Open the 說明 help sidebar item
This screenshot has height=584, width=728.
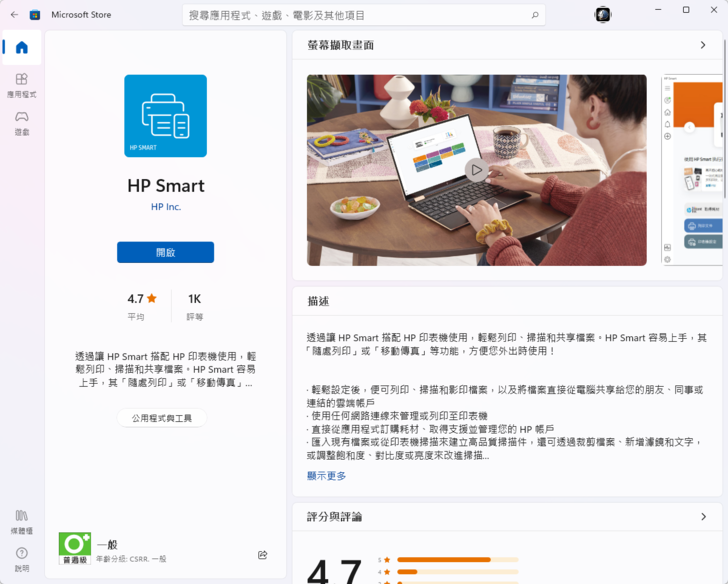point(22,559)
